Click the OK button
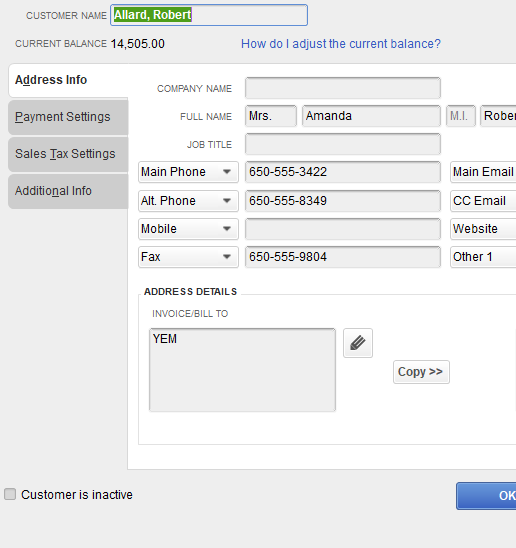This screenshot has height=548, width=516. 486,496
